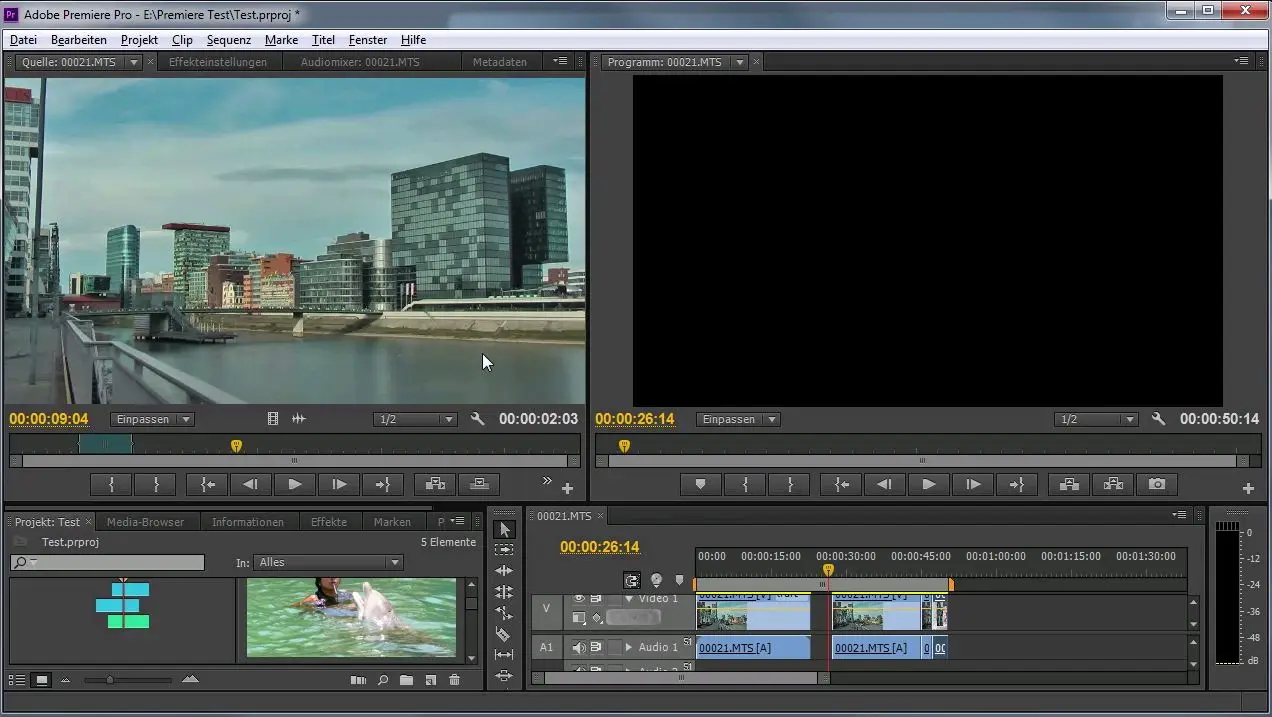Open source monitor Einpassen zoom dropdown
This screenshot has width=1272, height=717.
(x=152, y=419)
